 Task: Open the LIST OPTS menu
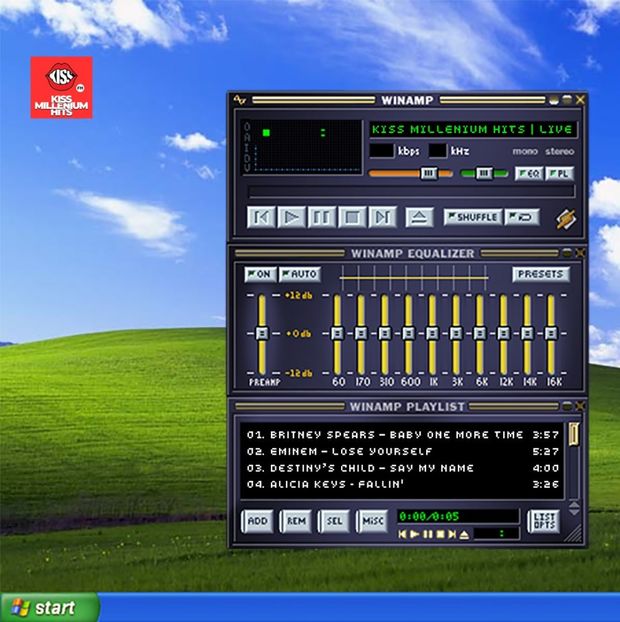544,521
